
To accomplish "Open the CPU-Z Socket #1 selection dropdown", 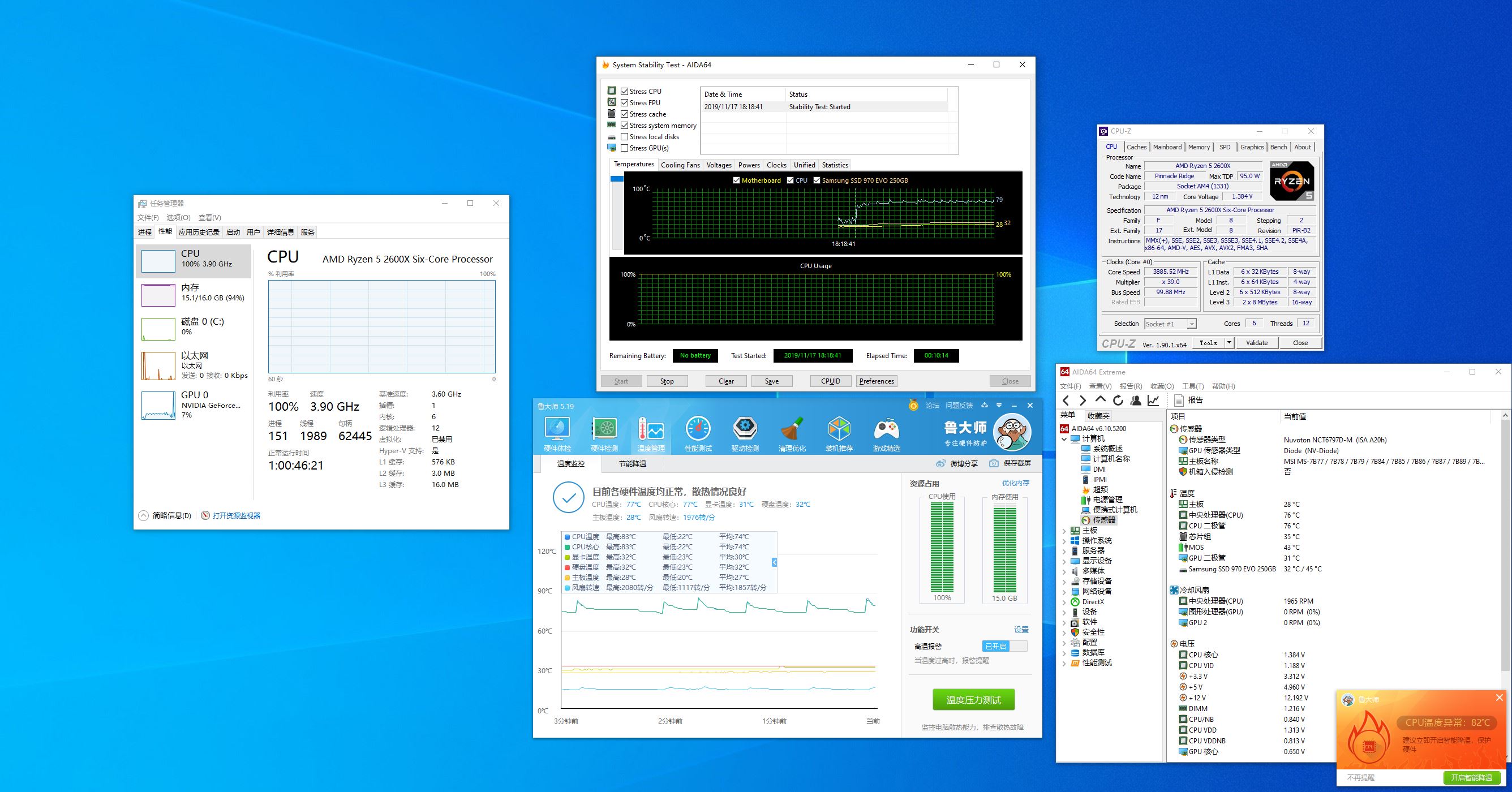I will pos(1191,324).
